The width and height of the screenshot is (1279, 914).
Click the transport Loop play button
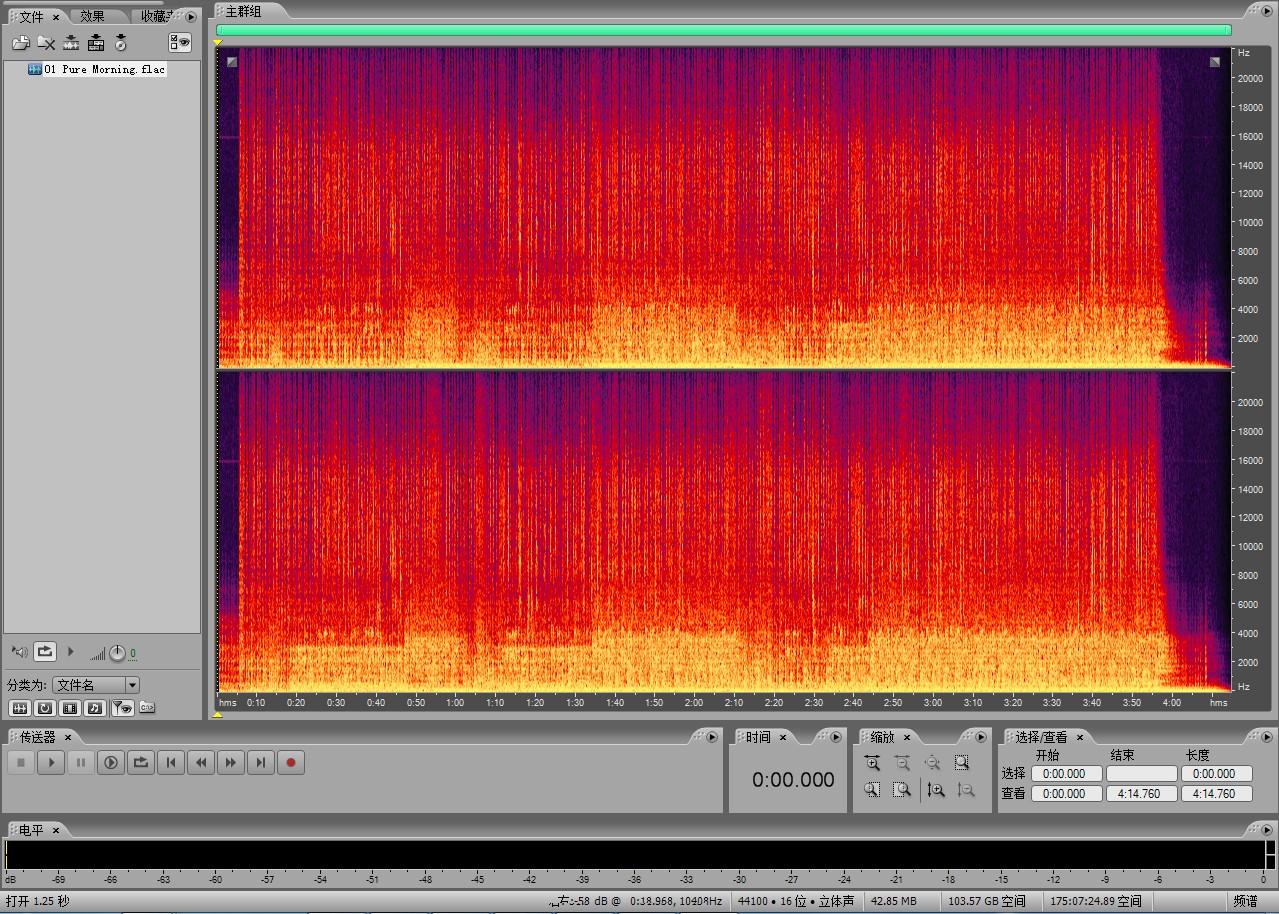point(141,763)
